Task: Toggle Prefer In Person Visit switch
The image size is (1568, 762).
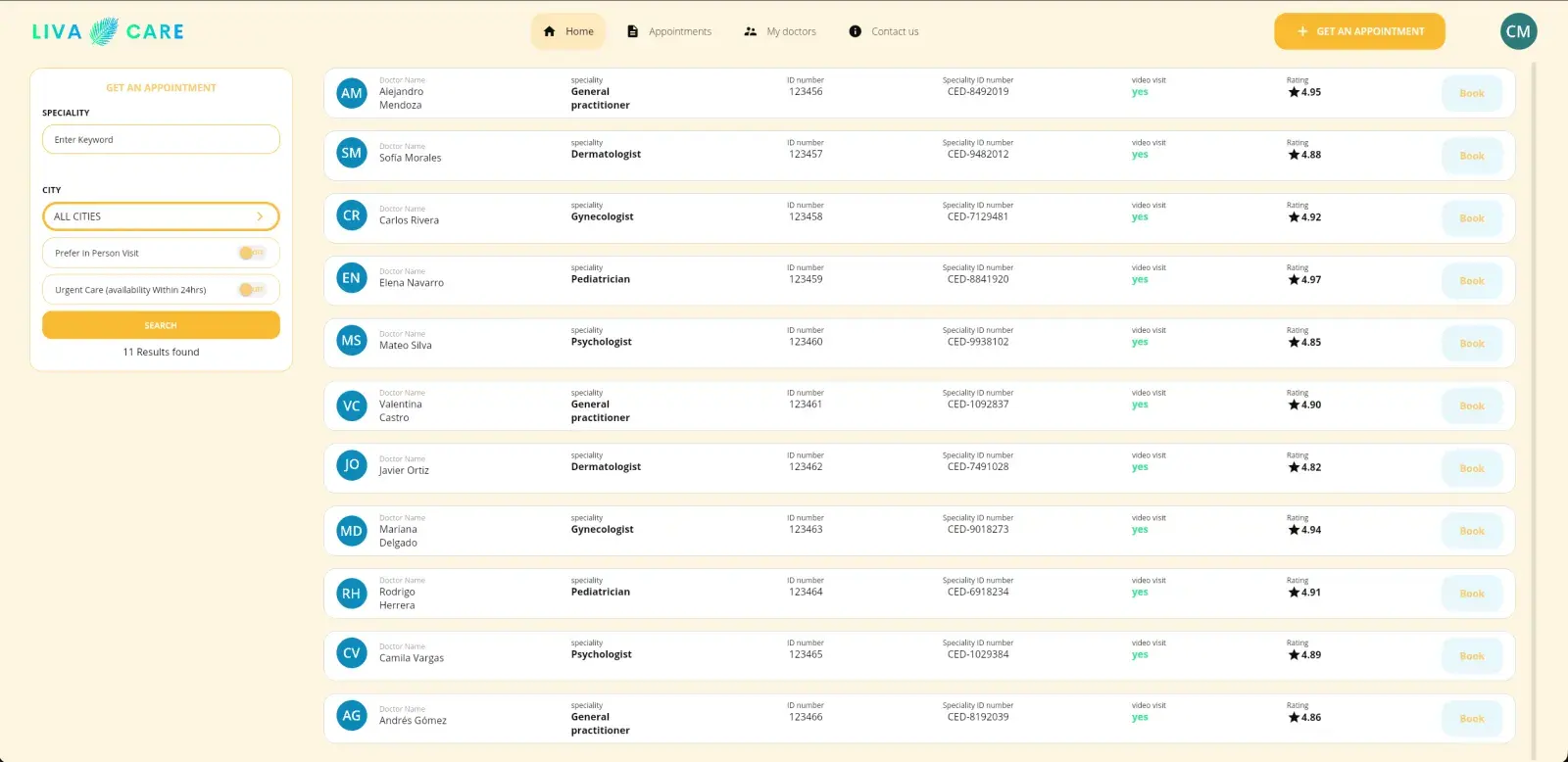Action: click(x=252, y=253)
